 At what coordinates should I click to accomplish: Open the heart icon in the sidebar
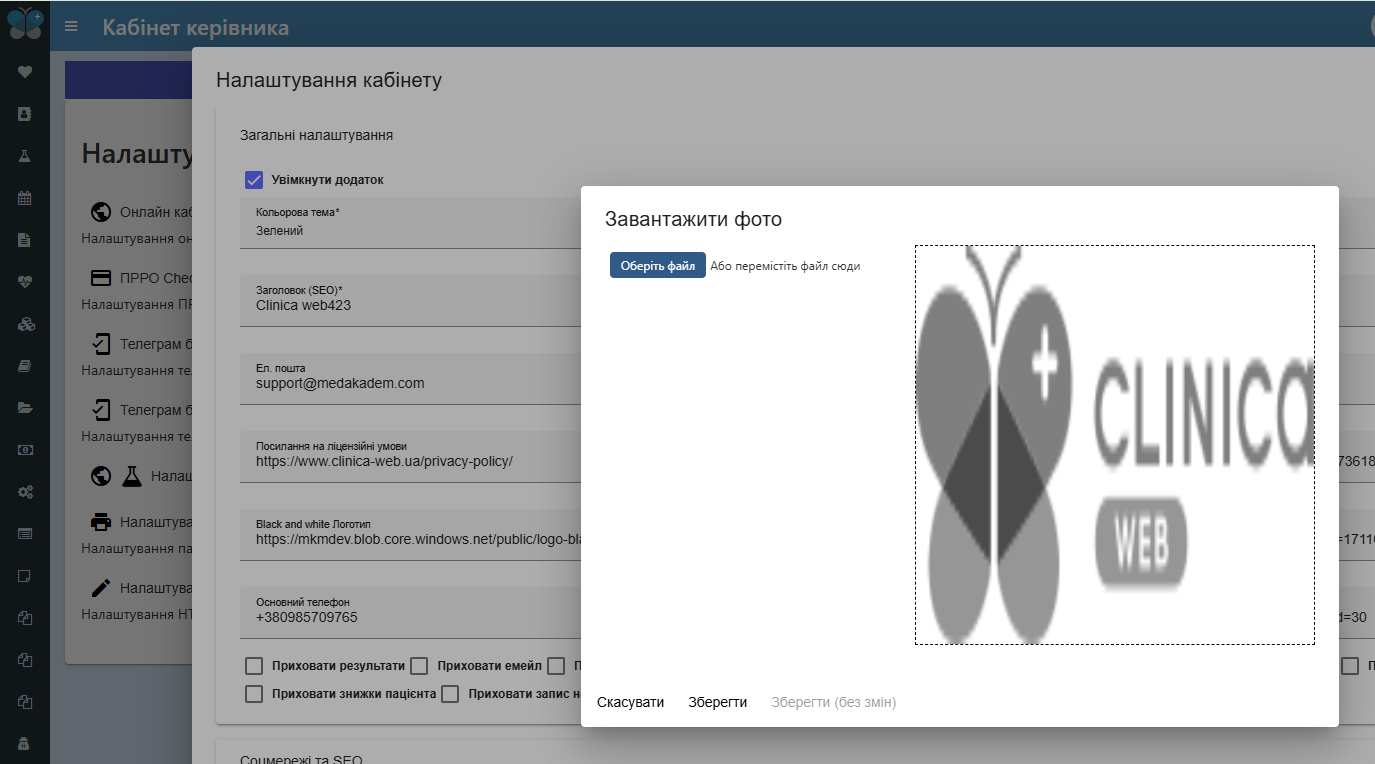pos(25,72)
